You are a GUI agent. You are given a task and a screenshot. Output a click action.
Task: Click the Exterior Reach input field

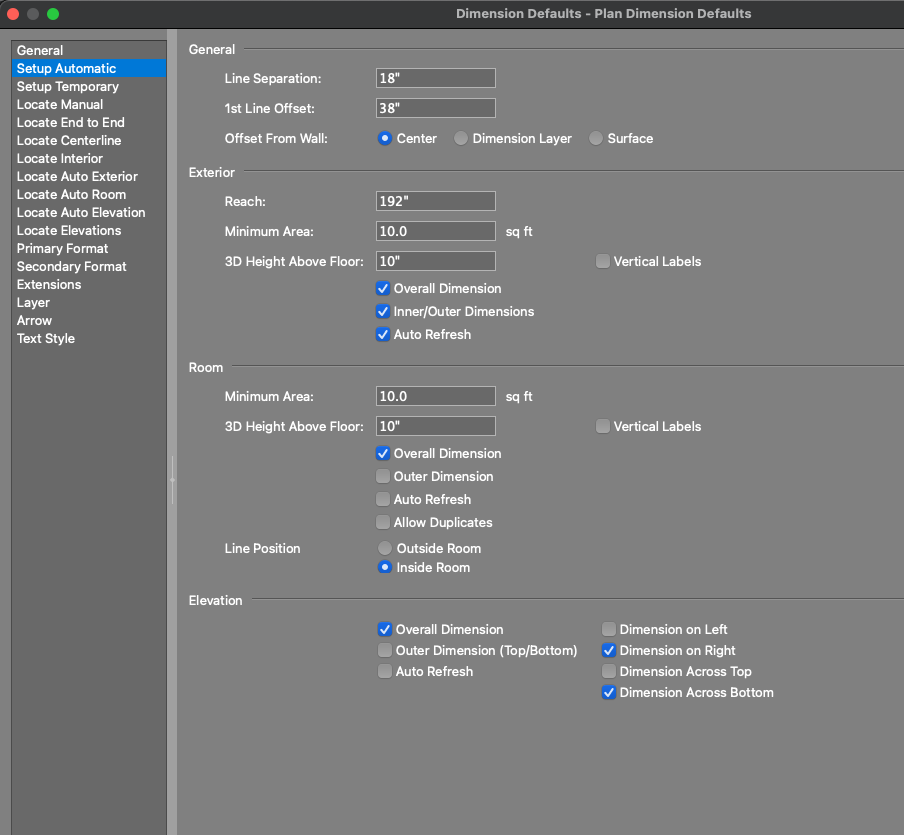click(435, 201)
